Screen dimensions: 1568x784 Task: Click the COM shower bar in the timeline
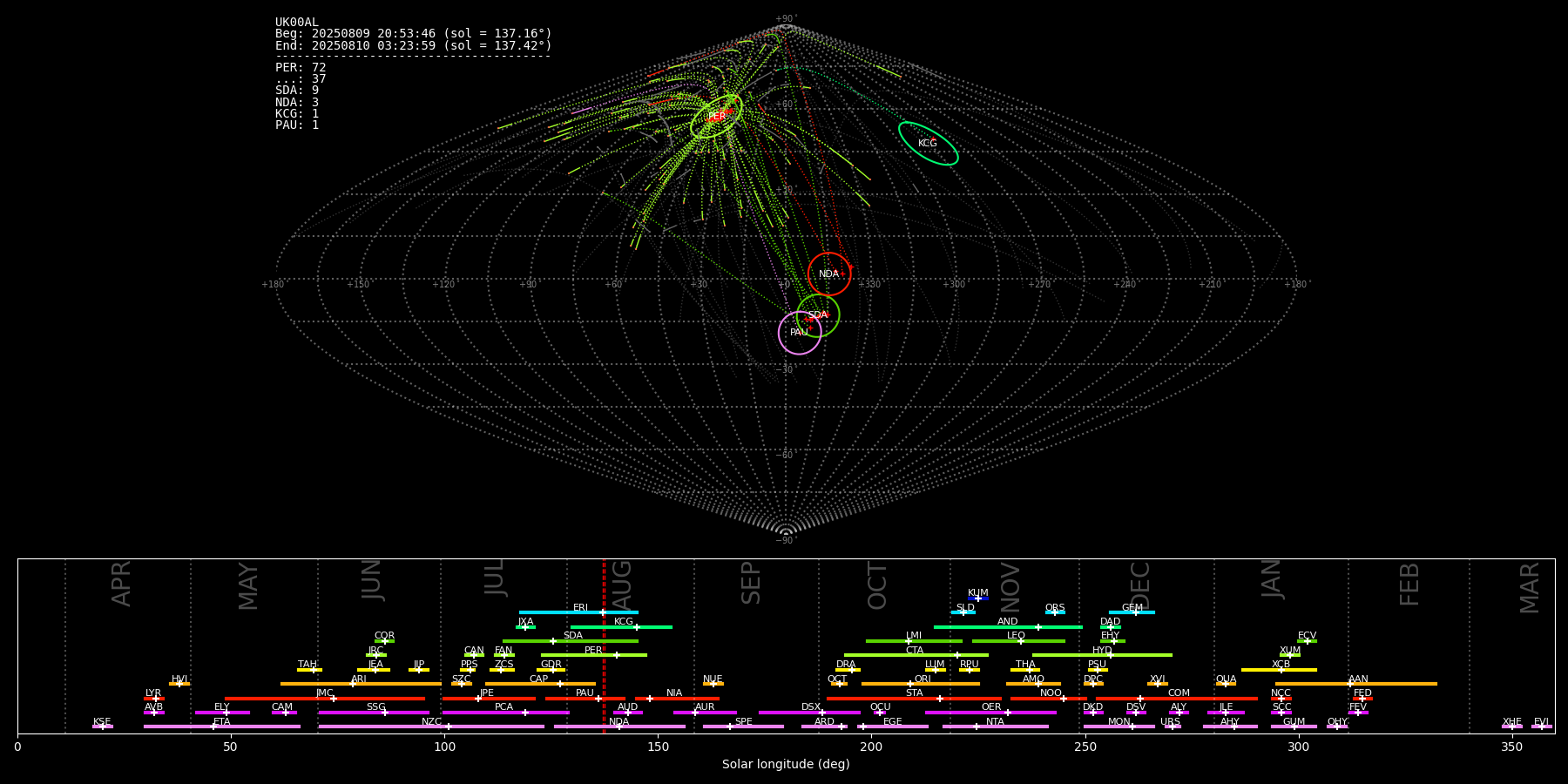(1178, 699)
